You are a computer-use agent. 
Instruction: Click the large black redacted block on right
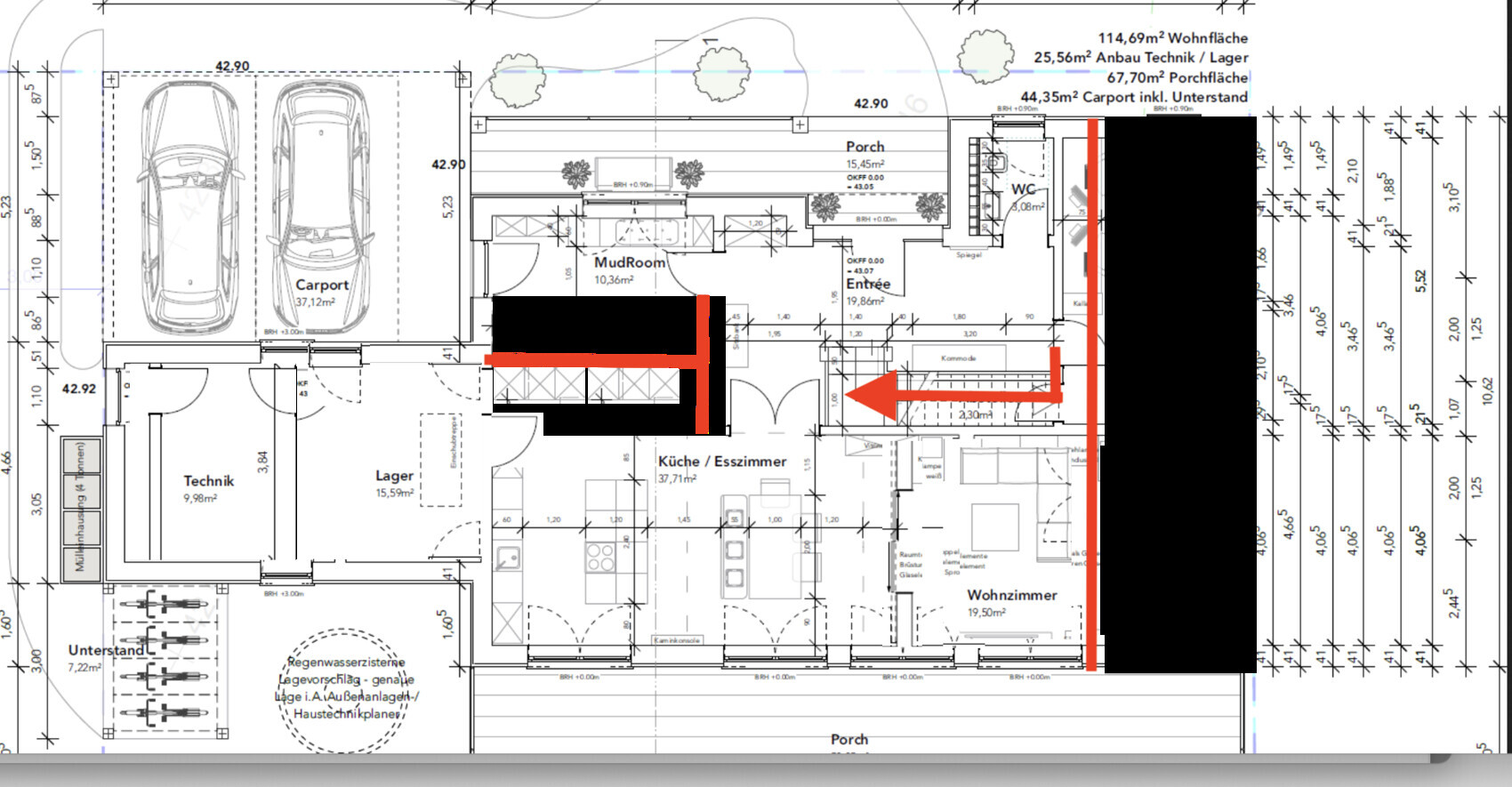[1178, 391]
